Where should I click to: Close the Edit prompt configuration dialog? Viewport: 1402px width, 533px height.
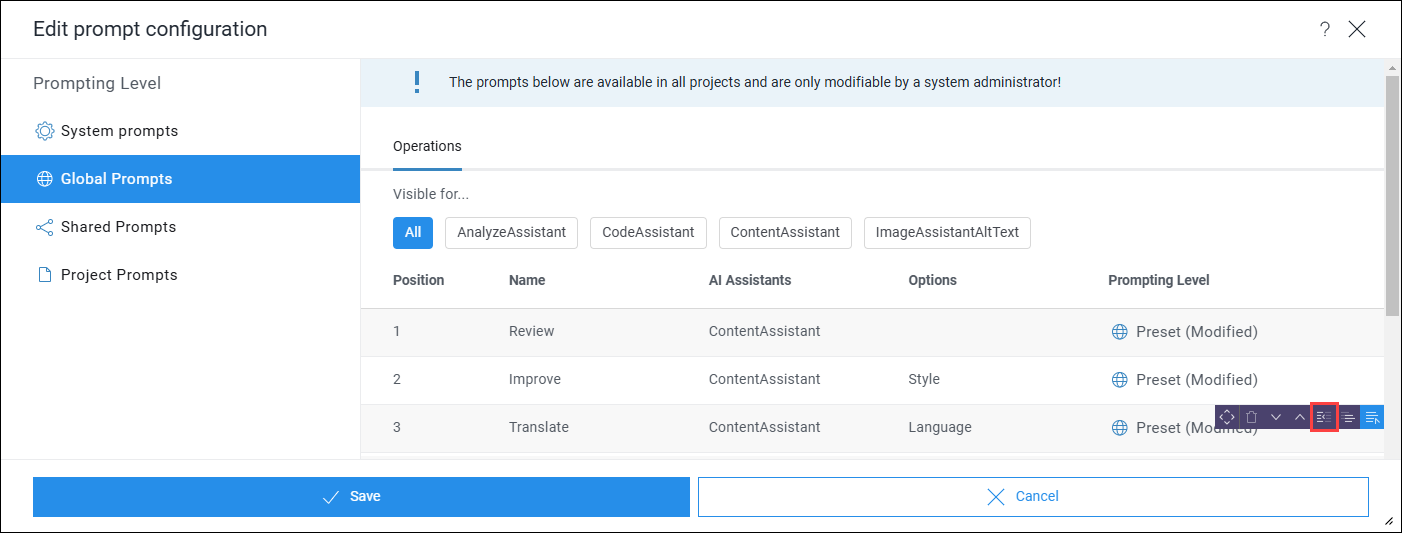tap(1357, 29)
